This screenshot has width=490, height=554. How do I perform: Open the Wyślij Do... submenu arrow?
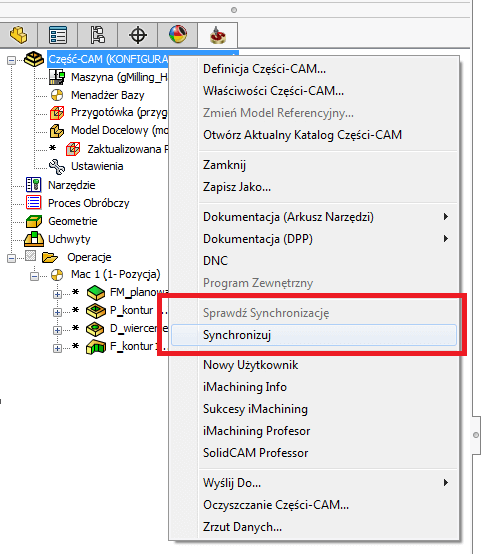pyautogui.click(x=446, y=483)
